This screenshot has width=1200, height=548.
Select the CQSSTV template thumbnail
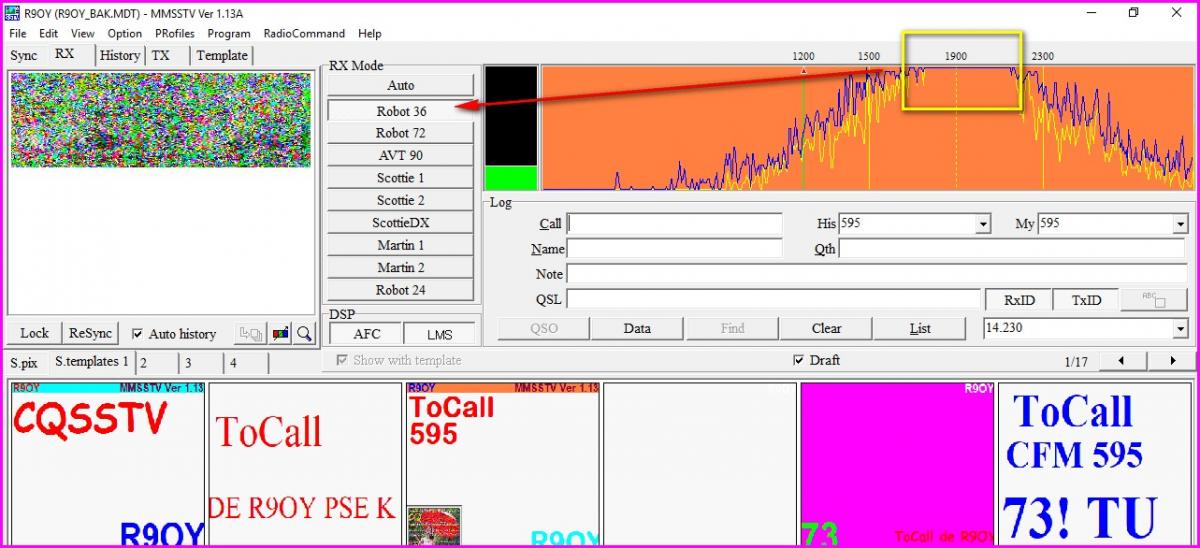[x=107, y=463]
